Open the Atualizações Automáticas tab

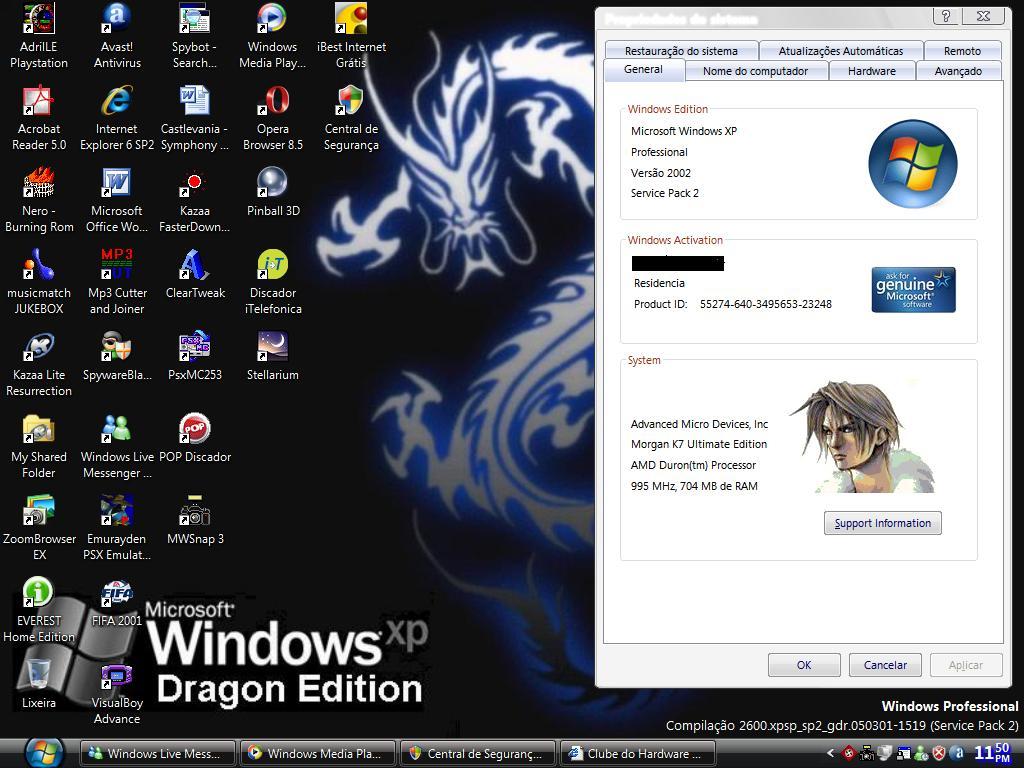(x=840, y=50)
